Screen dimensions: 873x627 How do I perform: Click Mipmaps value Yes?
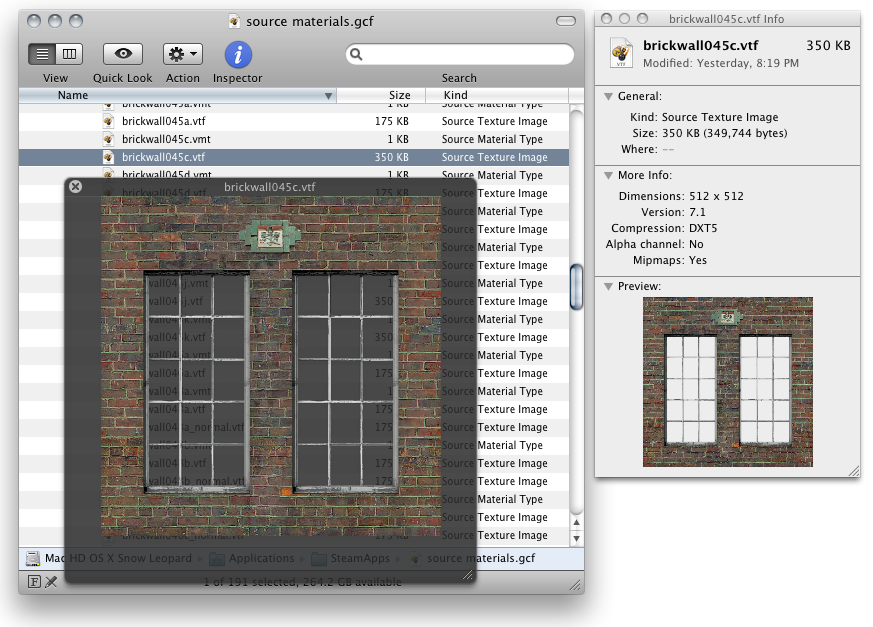point(698,260)
